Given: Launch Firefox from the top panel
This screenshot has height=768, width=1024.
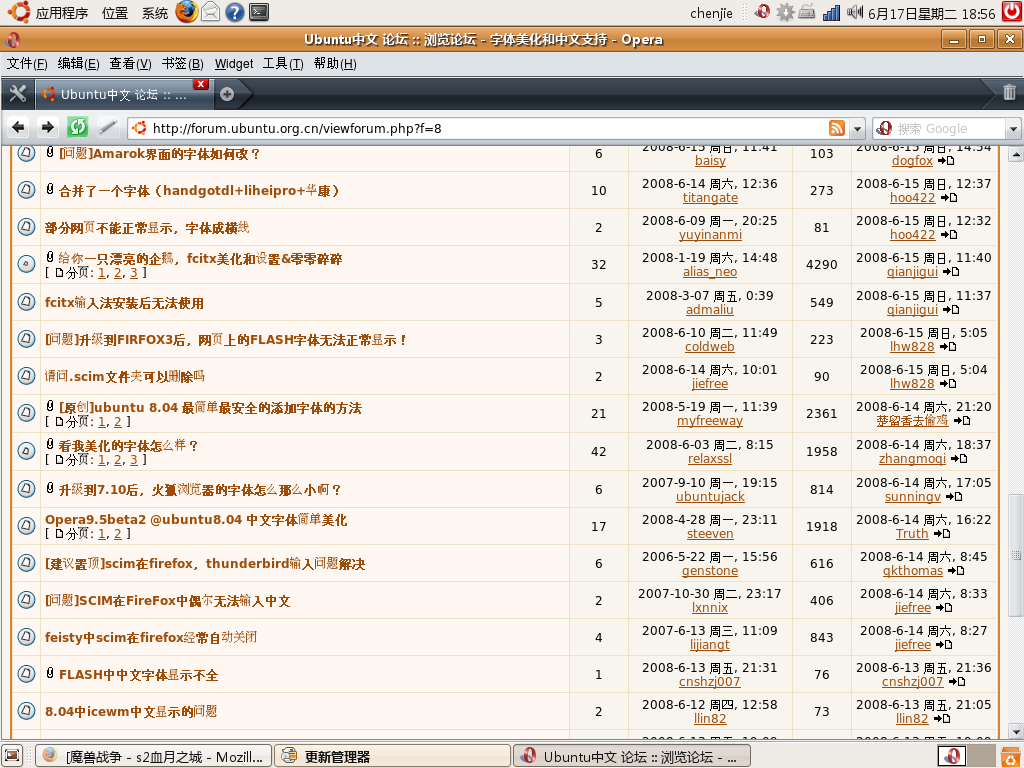Looking at the screenshot, I should click(x=185, y=12).
